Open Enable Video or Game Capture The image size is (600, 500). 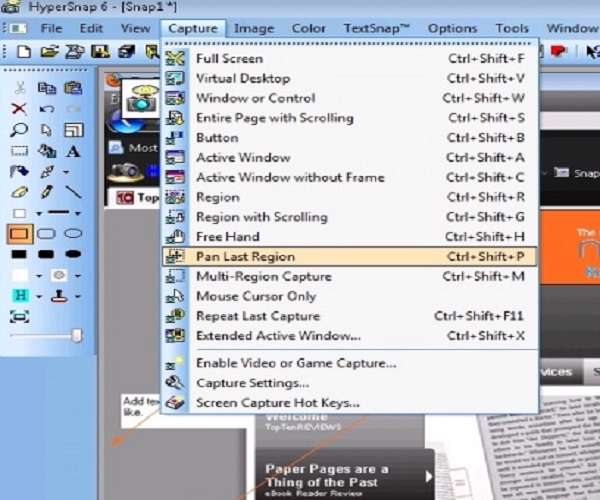tap(349, 363)
